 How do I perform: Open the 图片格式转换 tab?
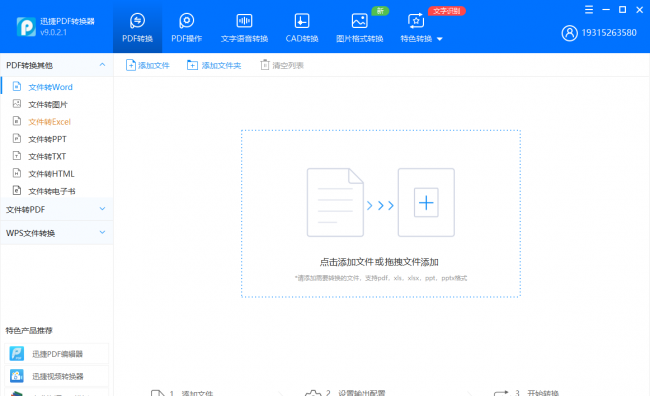coord(359,27)
